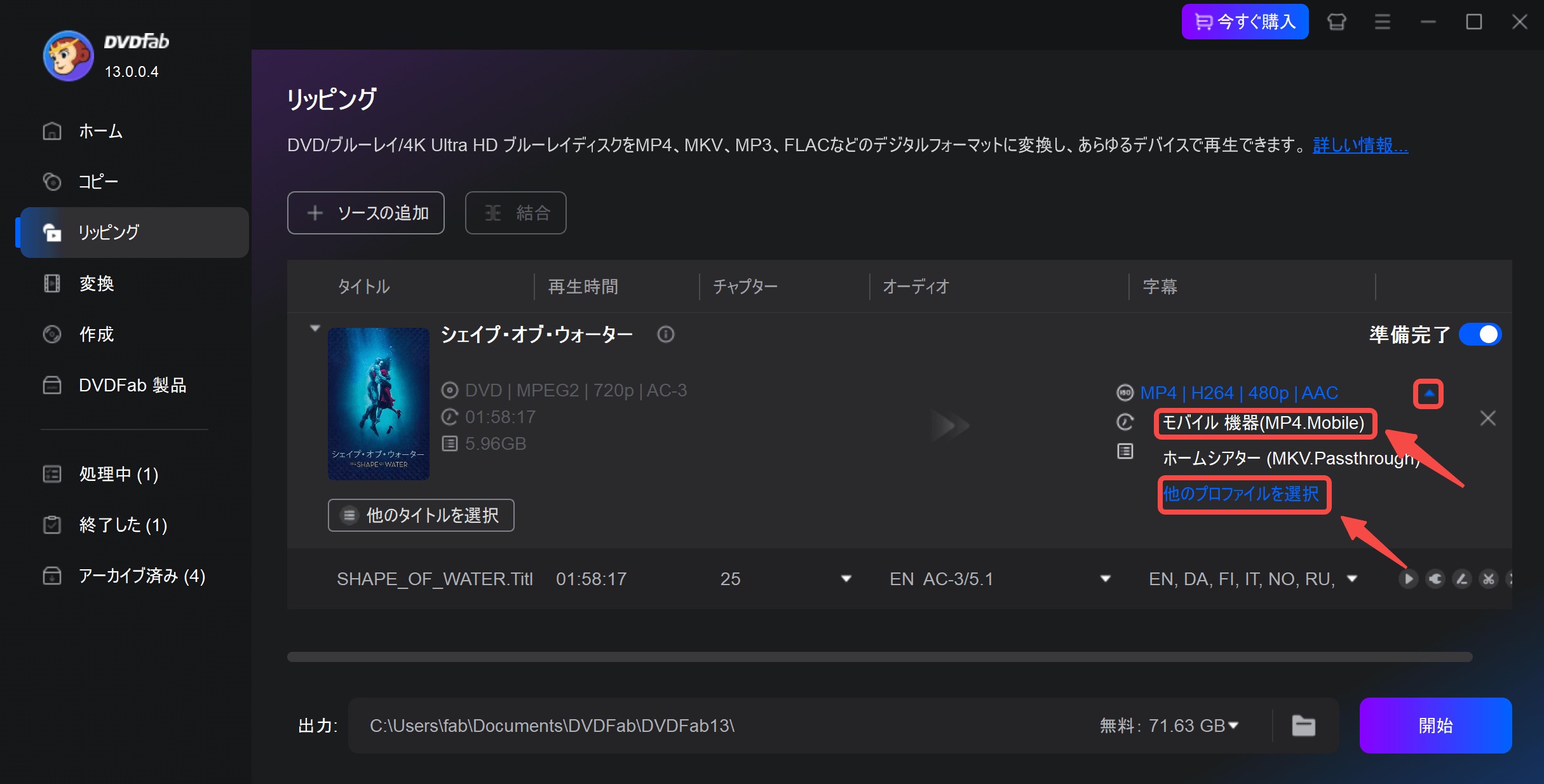Click the チャプター column header
Viewport: 1544px width, 784px height.
(745, 287)
